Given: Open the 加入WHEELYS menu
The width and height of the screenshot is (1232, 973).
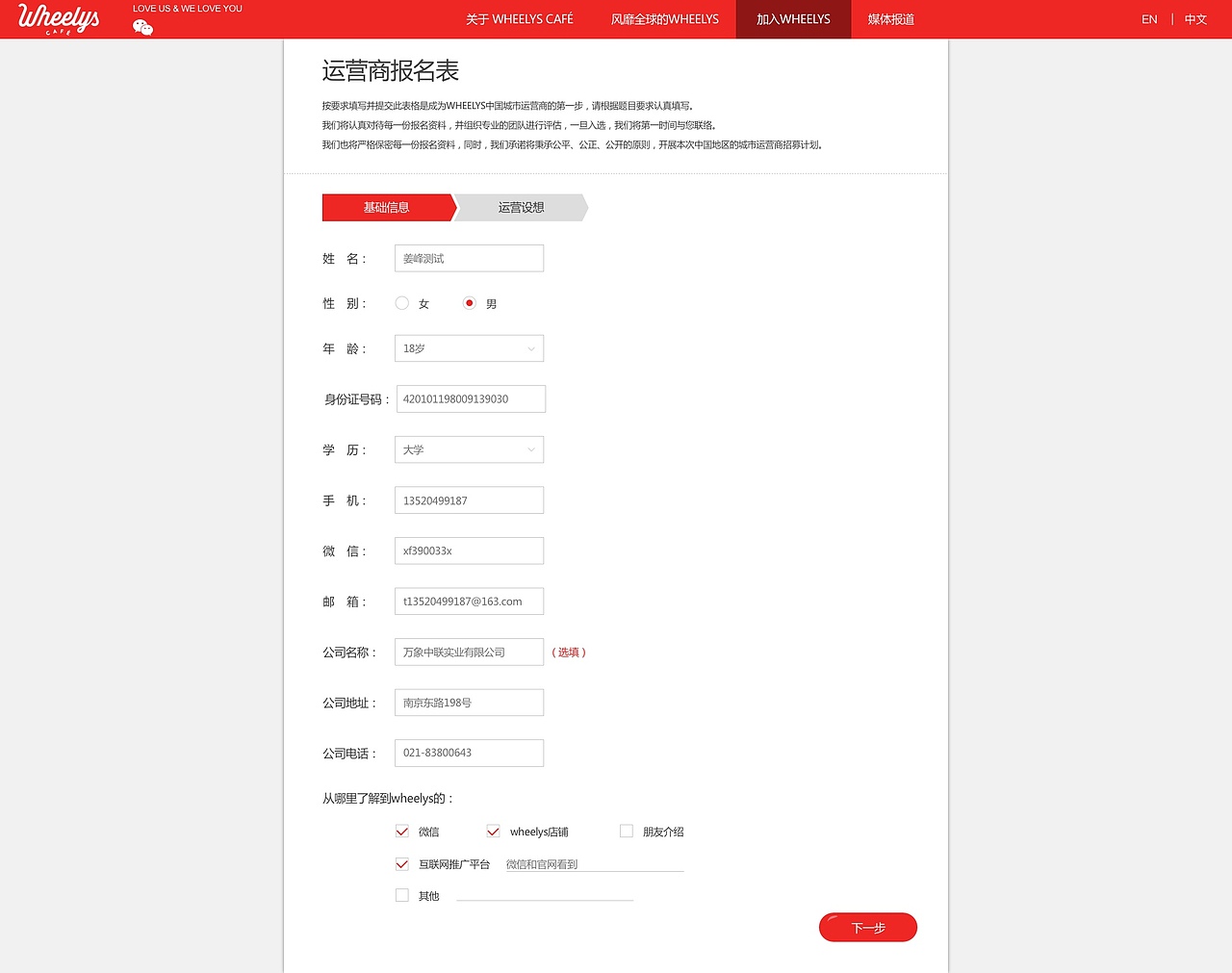Looking at the screenshot, I should 793,18.
